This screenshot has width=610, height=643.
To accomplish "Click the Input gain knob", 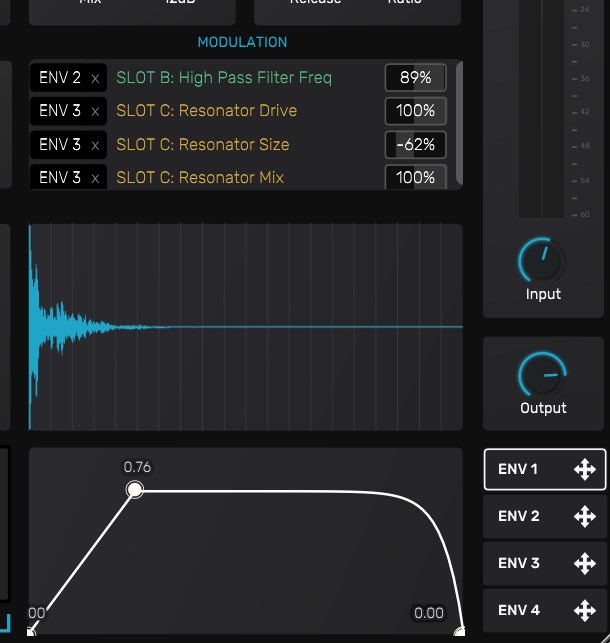I will click(x=543, y=262).
